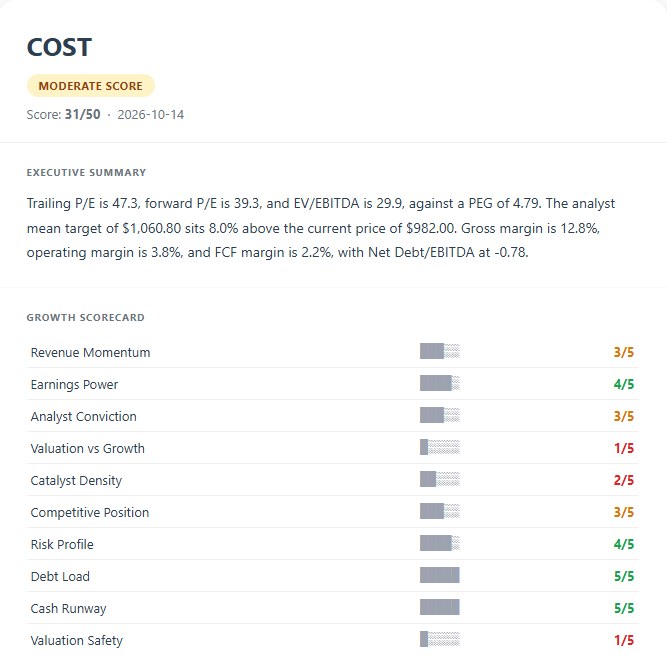Click the Cash Runway 5/5 score

click(624, 608)
